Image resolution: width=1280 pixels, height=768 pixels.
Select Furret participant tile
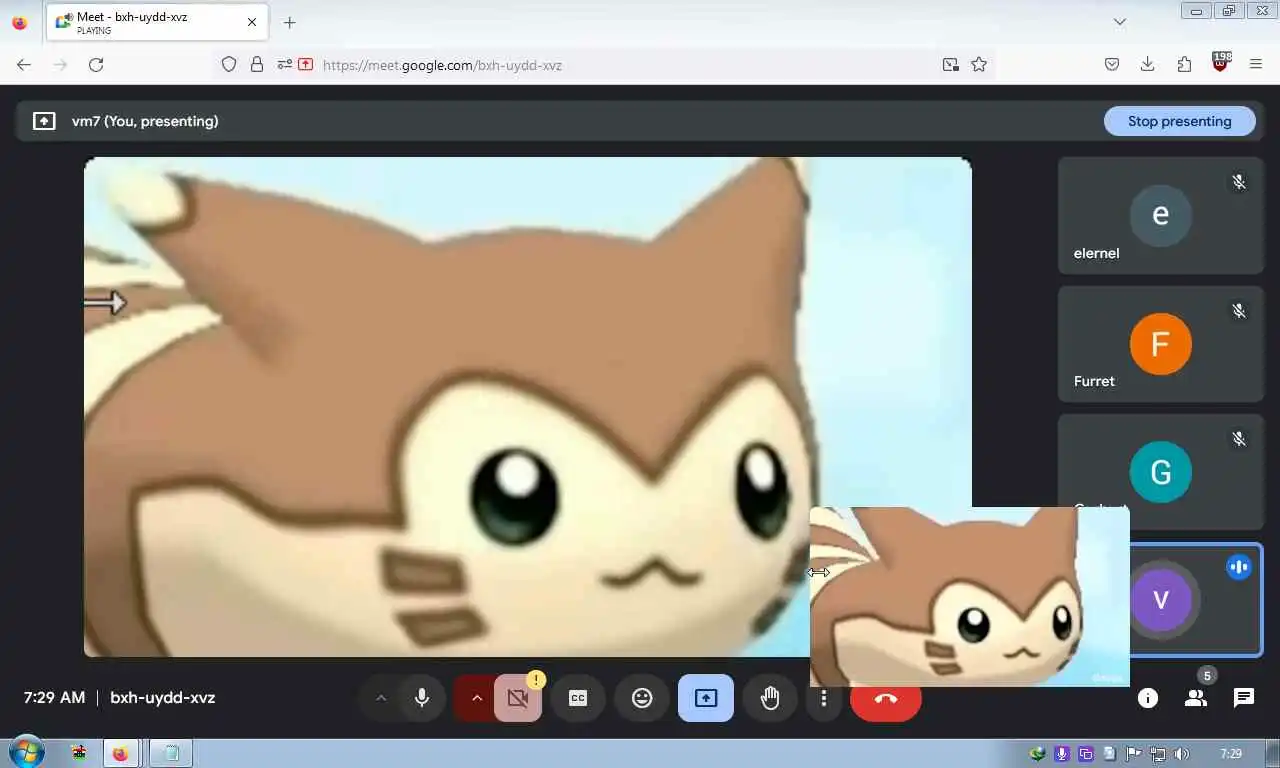pyautogui.click(x=1161, y=344)
